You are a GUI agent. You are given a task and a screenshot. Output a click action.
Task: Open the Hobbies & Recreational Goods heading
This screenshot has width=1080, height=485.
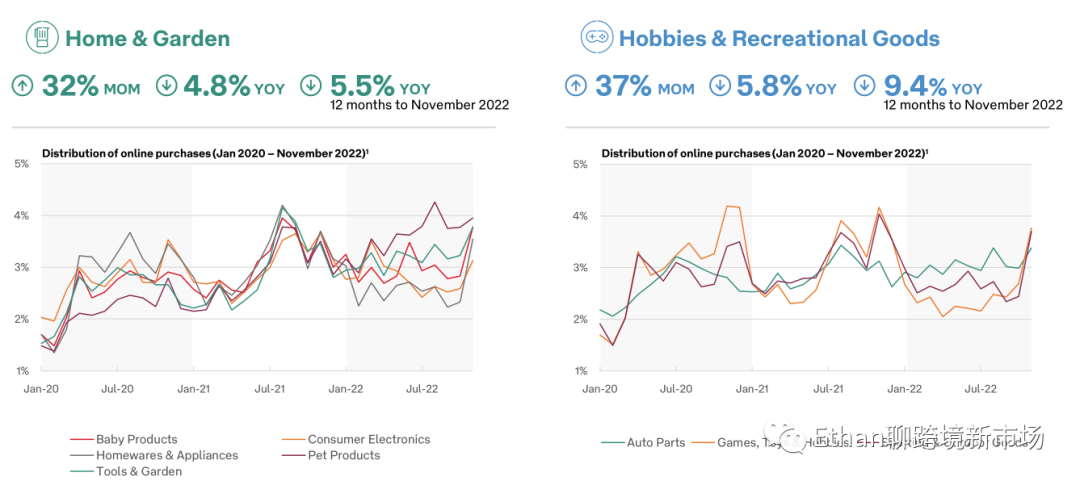coord(779,39)
